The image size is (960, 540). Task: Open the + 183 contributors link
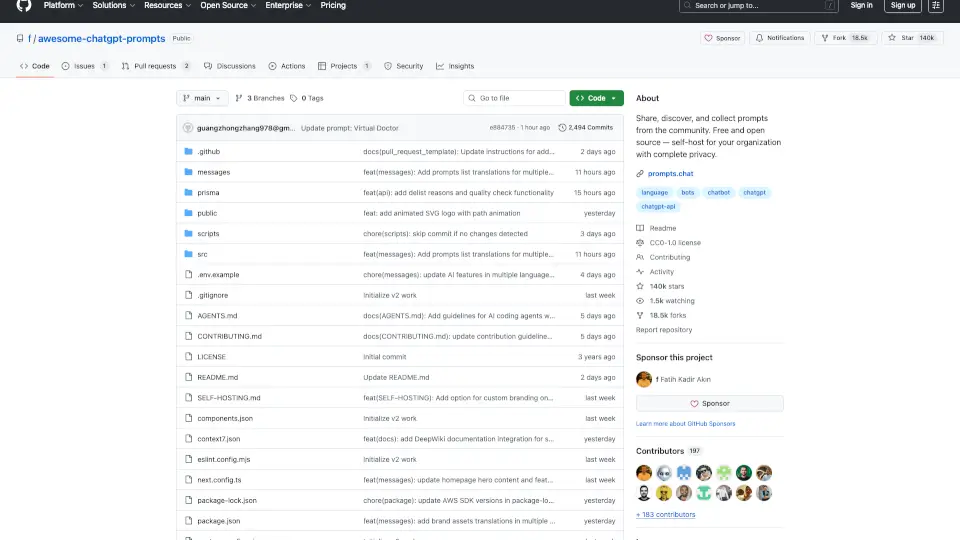click(665, 514)
